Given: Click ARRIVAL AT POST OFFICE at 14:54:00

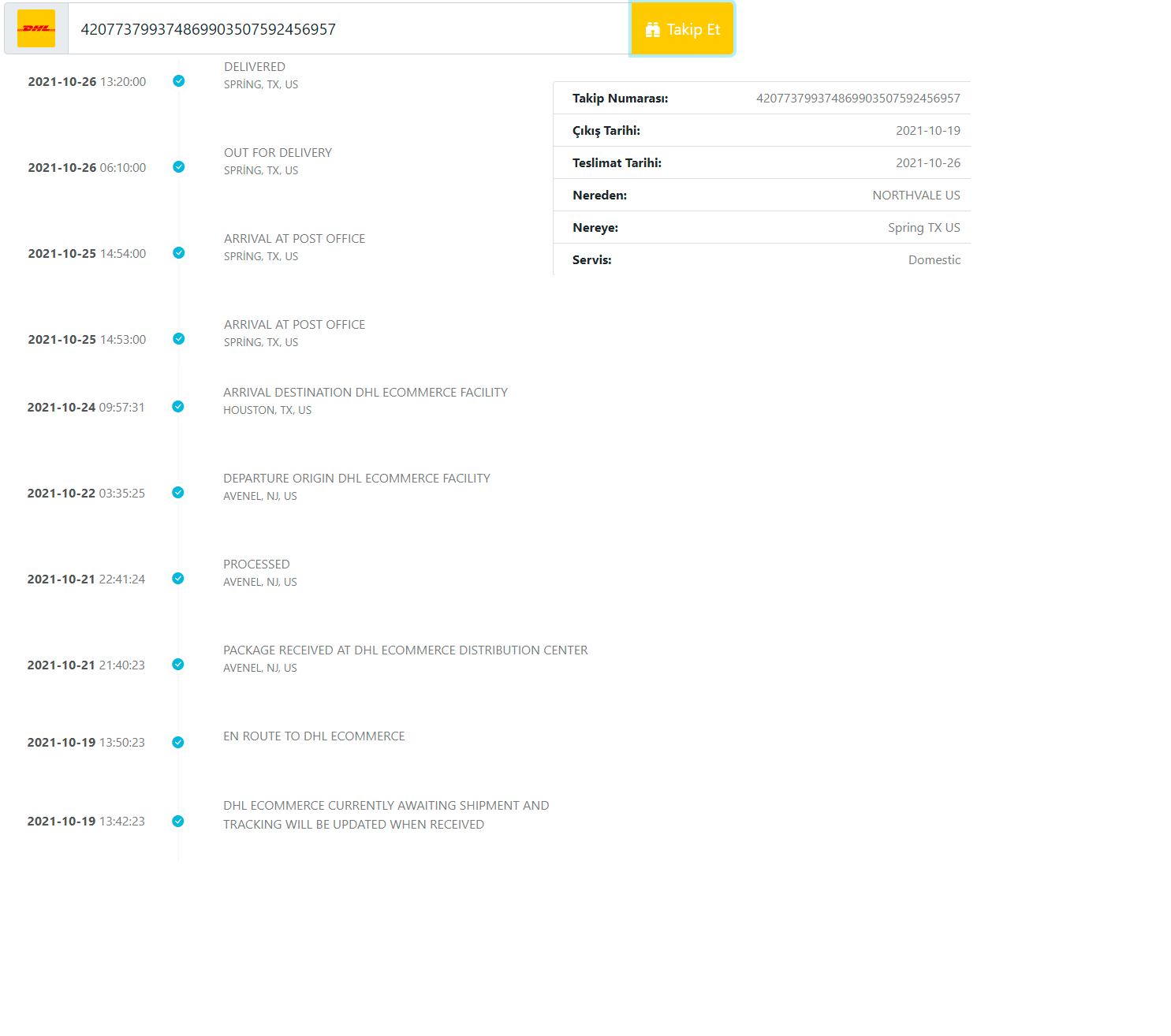Looking at the screenshot, I should [x=294, y=239].
